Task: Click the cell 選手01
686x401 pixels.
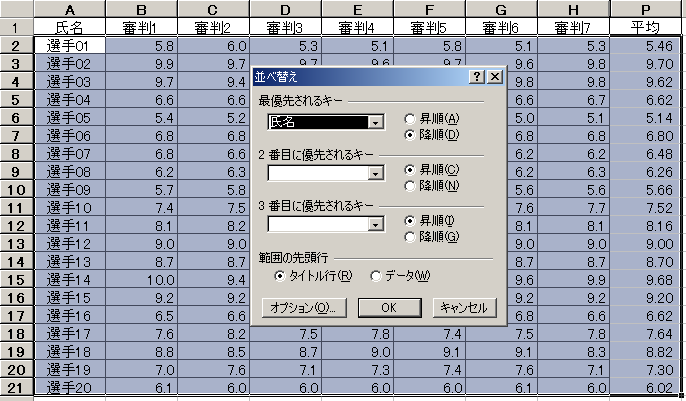Action: click(x=70, y=45)
